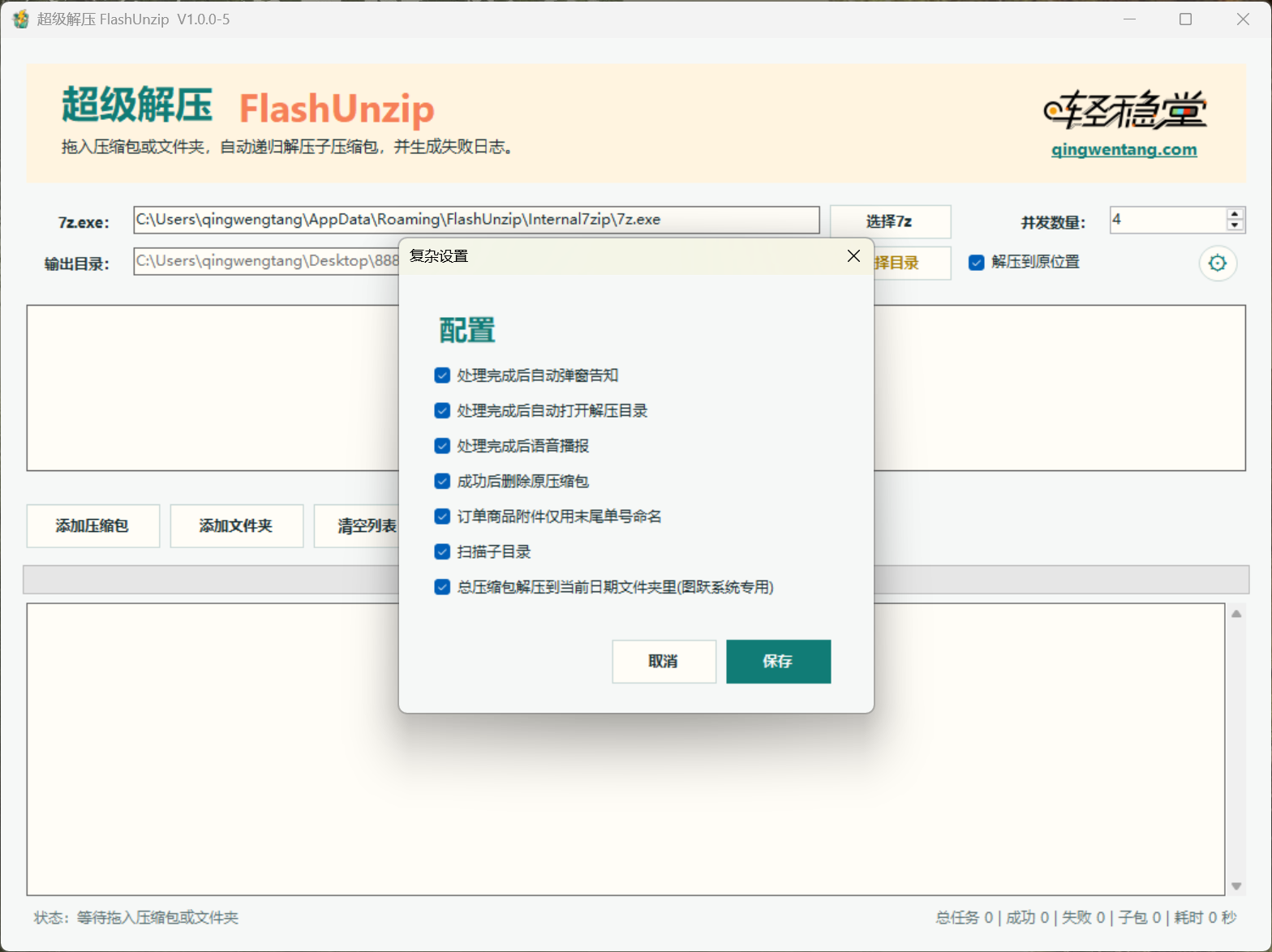Click the 状态: 等待拖入压缩包或文件夹 status text
Image resolution: width=1272 pixels, height=952 pixels.
136,917
